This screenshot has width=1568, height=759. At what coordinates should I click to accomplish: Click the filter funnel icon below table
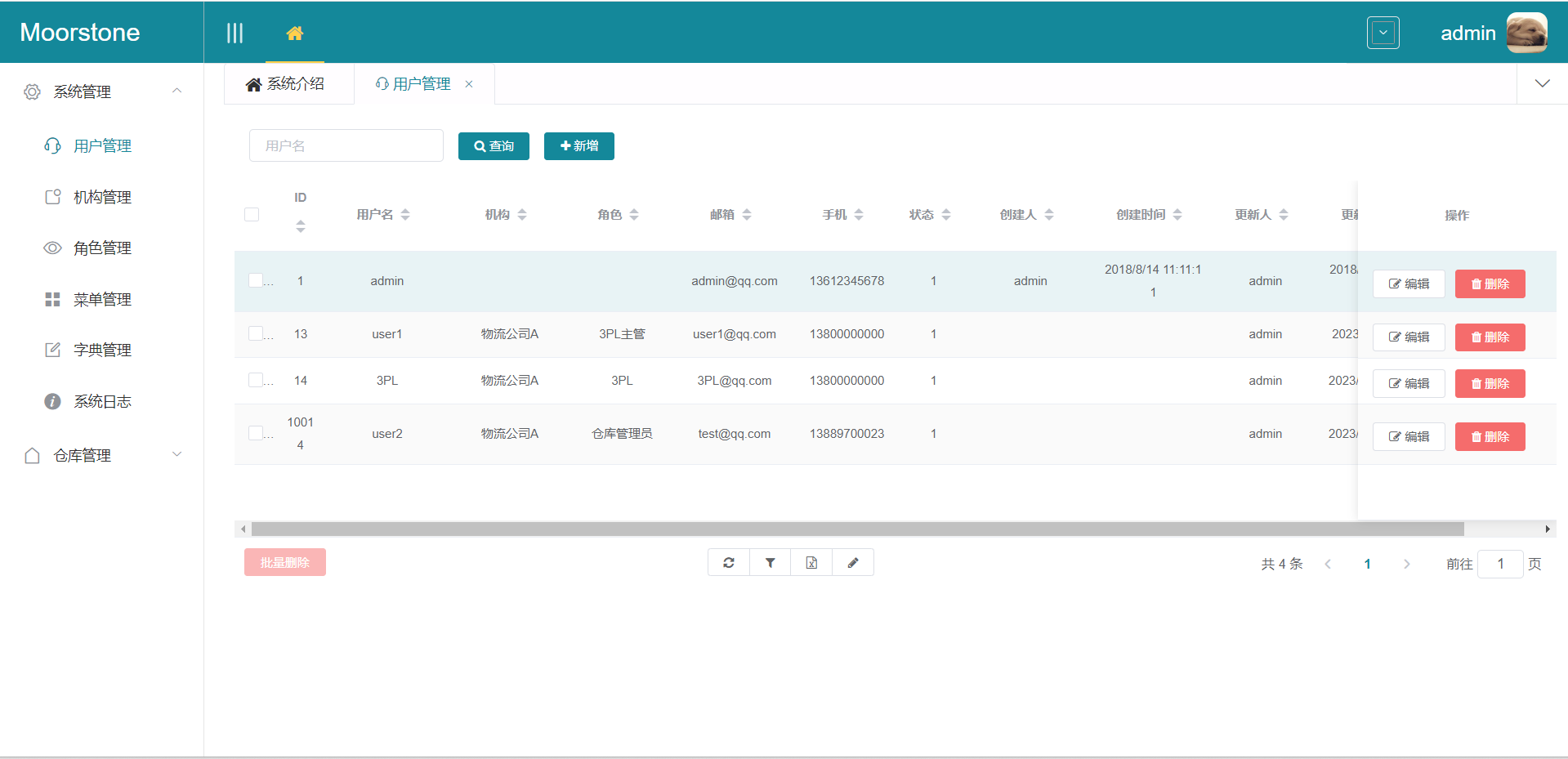pyautogui.click(x=771, y=562)
